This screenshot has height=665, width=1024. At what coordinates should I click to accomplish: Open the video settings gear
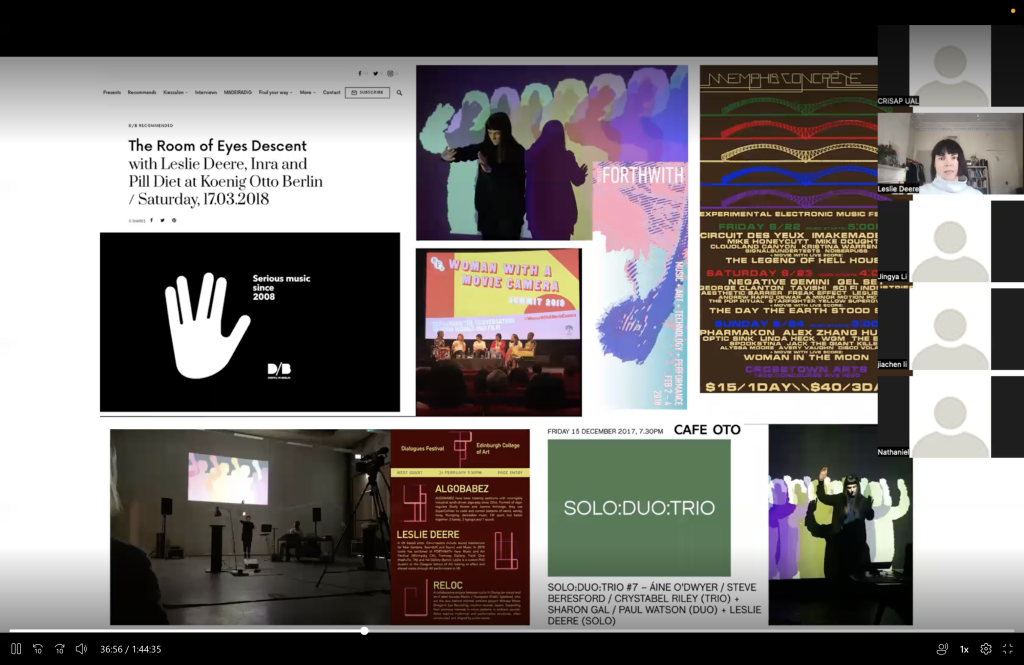tap(986, 649)
